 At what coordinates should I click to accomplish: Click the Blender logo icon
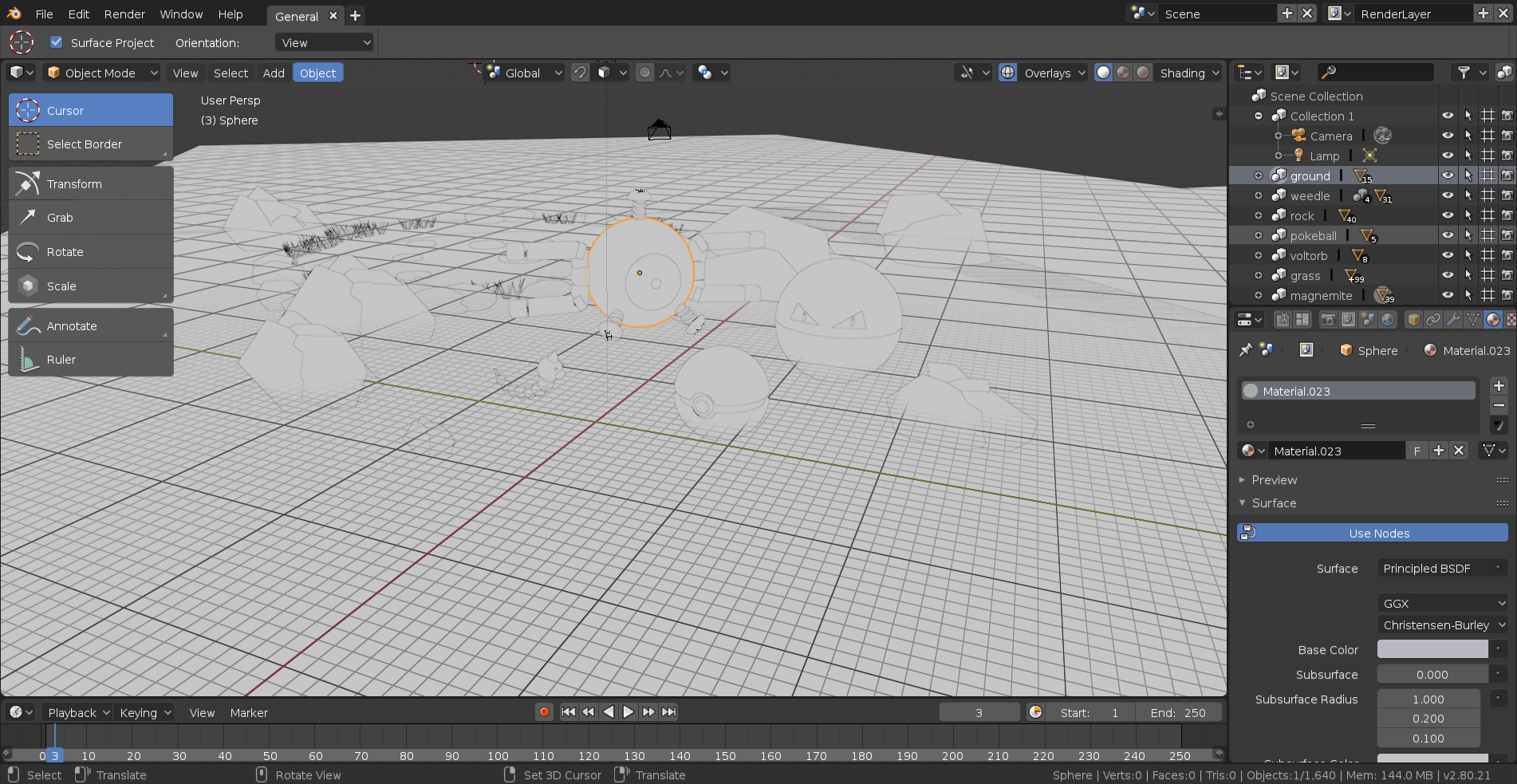[14, 14]
